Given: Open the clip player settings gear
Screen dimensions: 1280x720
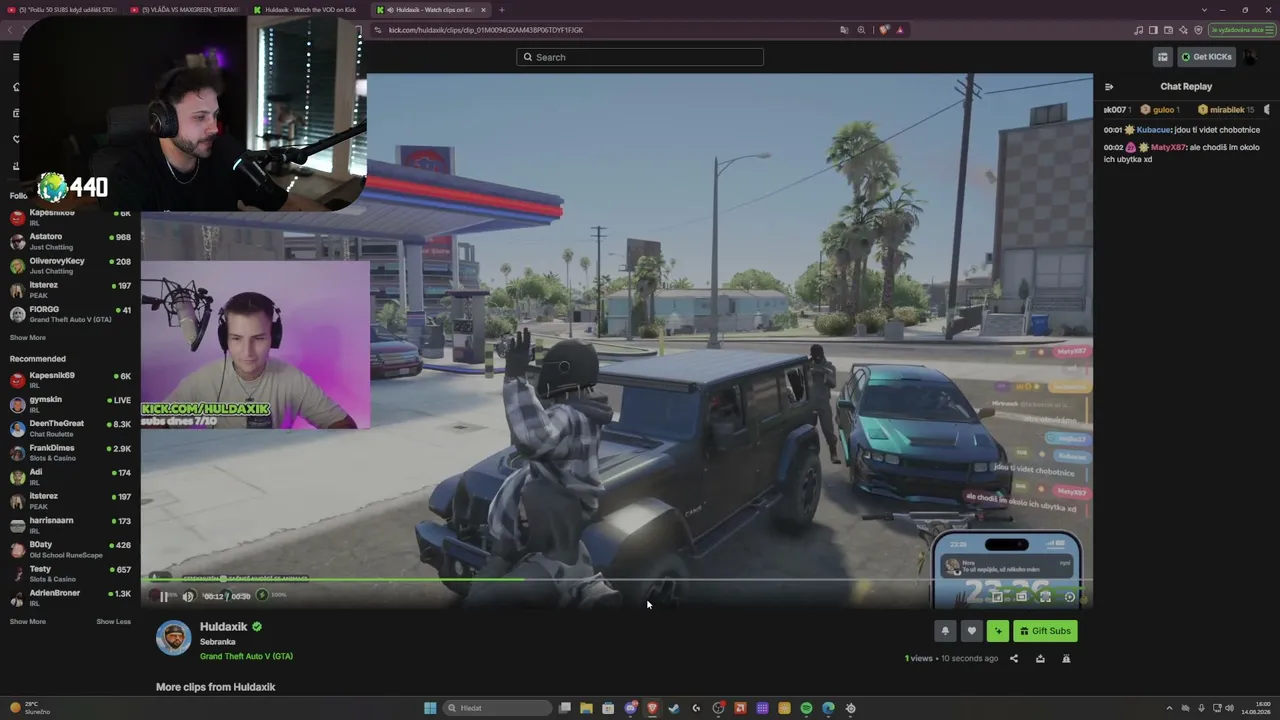Looking at the screenshot, I should (x=1069, y=597).
